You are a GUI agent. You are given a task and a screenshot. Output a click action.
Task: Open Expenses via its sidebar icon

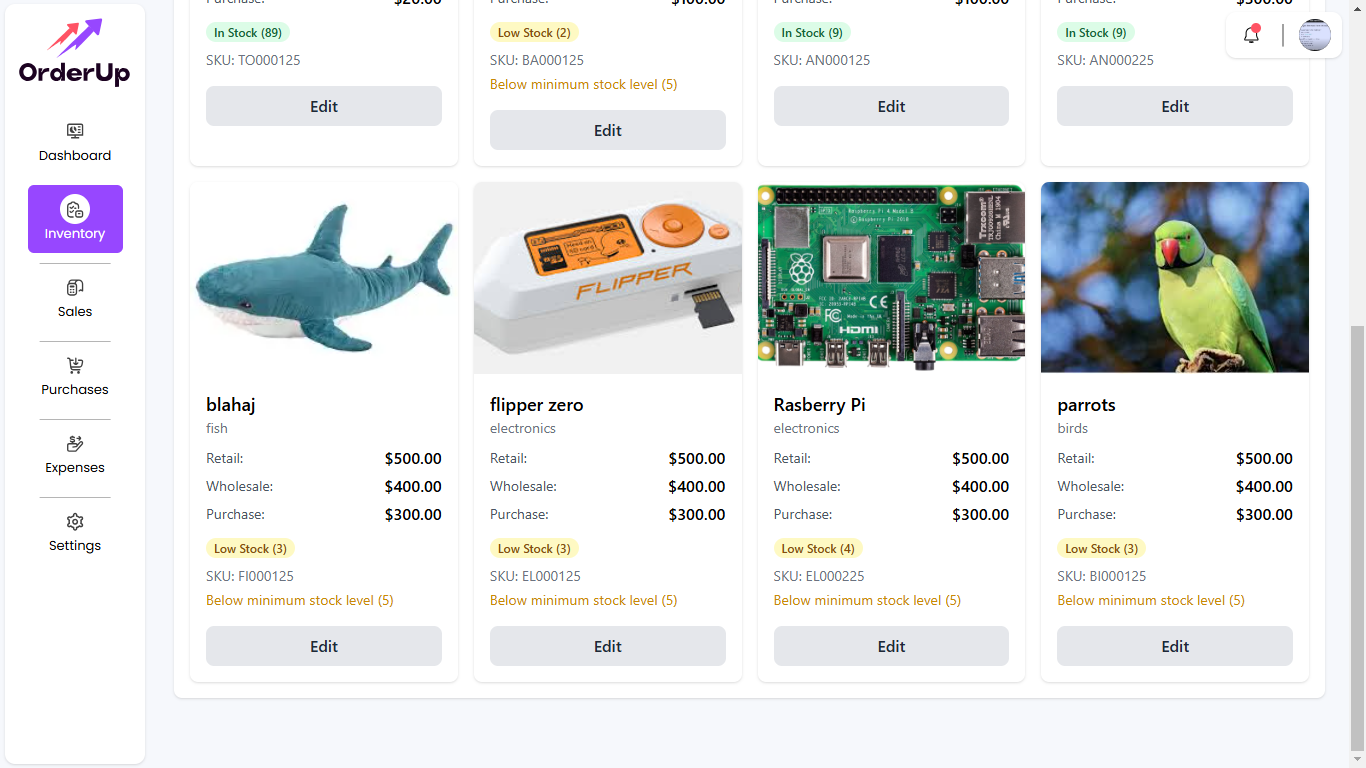coord(75,443)
